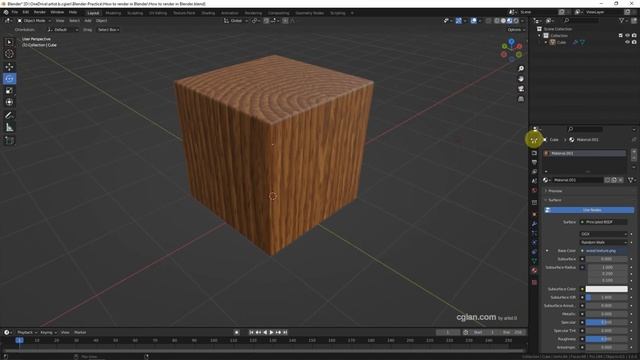The image size is (640, 360).
Task: Open the Object Mode dropdown
Action: click(x=34, y=20)
